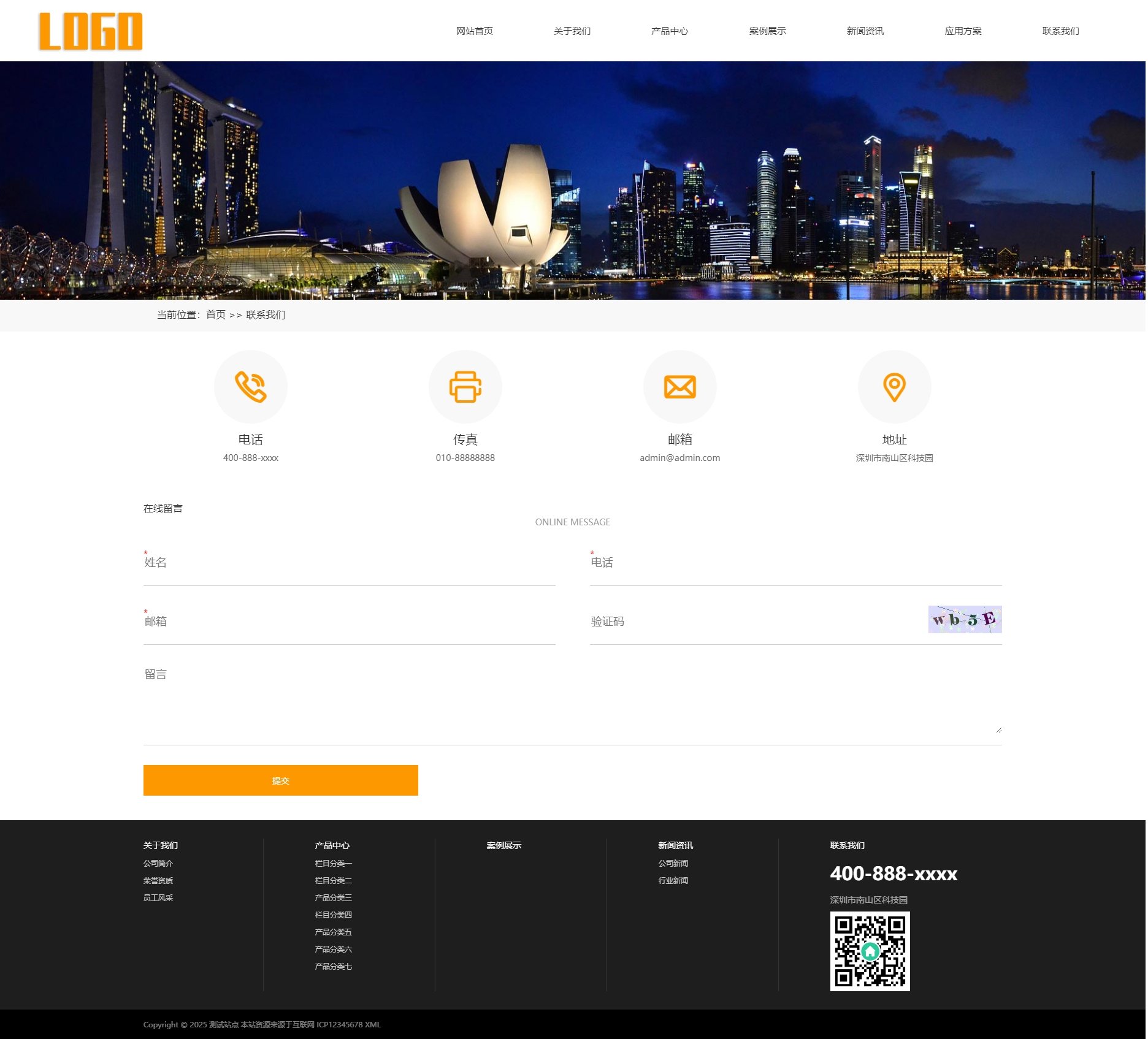Open the 产品中心 navigation menu
This screenshot has width=1148, height=1039.
pos(669,31)
